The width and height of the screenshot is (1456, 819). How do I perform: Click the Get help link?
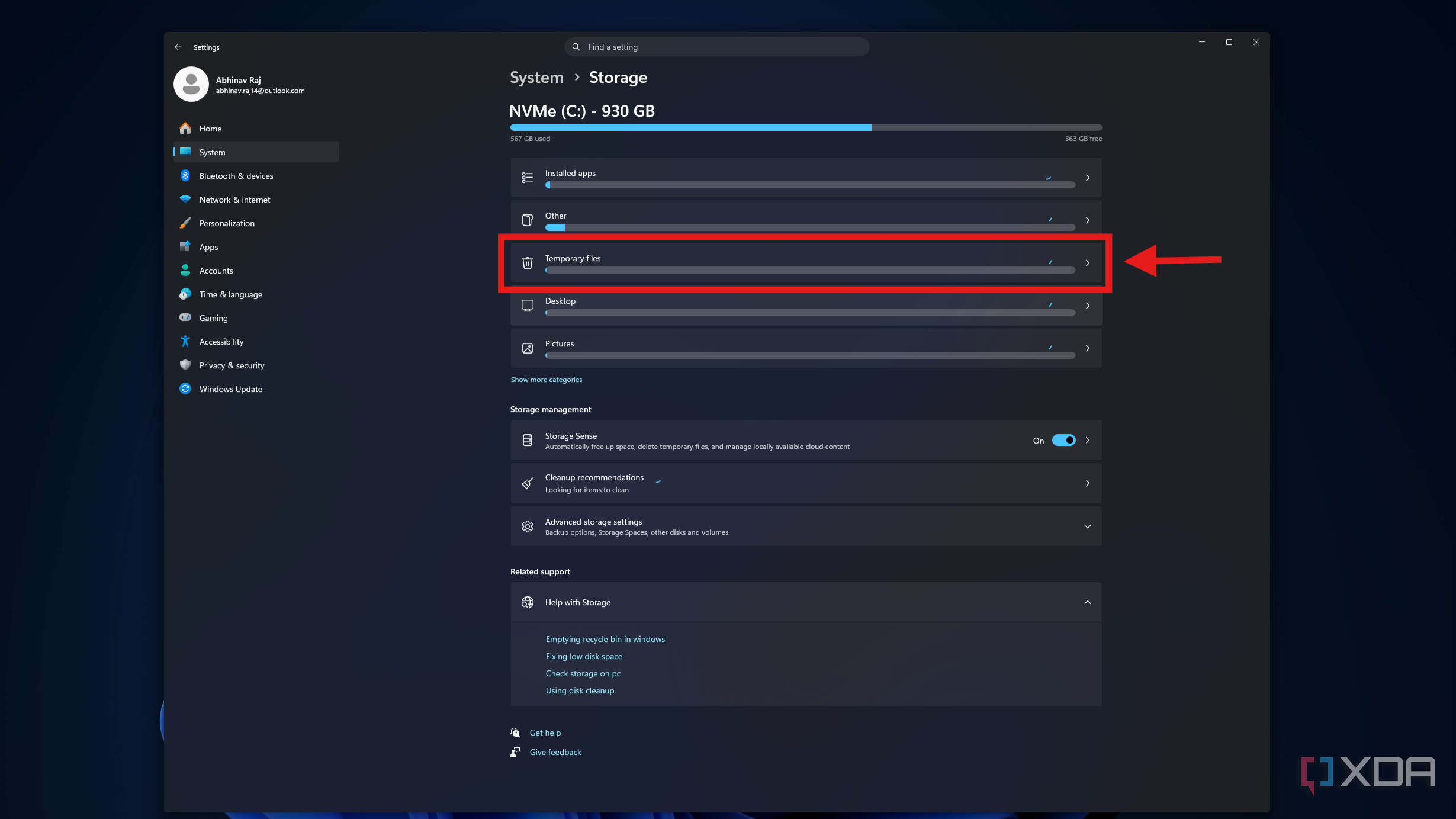[x=545, y=733]
